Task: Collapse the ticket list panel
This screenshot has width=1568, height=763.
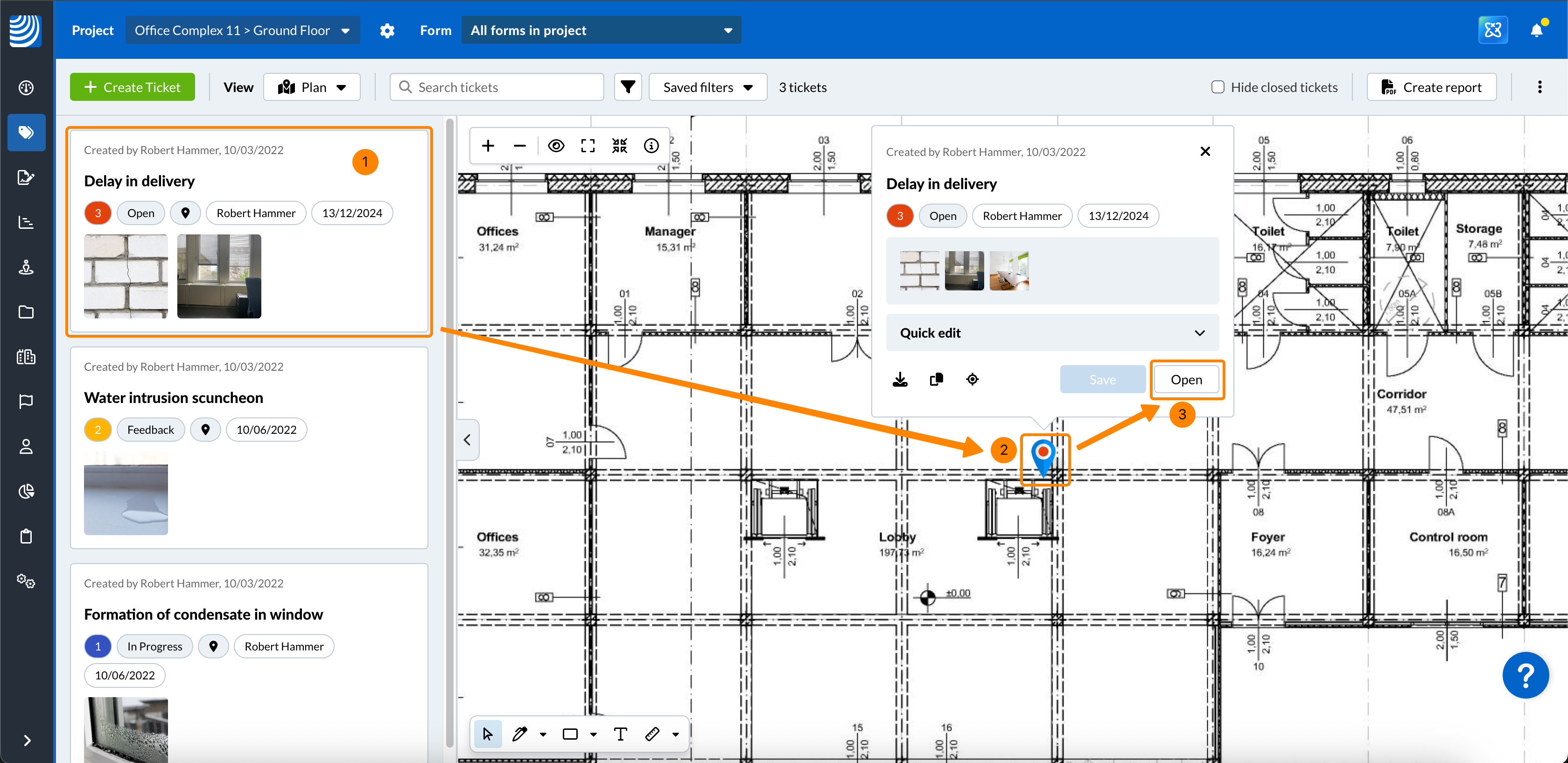Action: 468,440
